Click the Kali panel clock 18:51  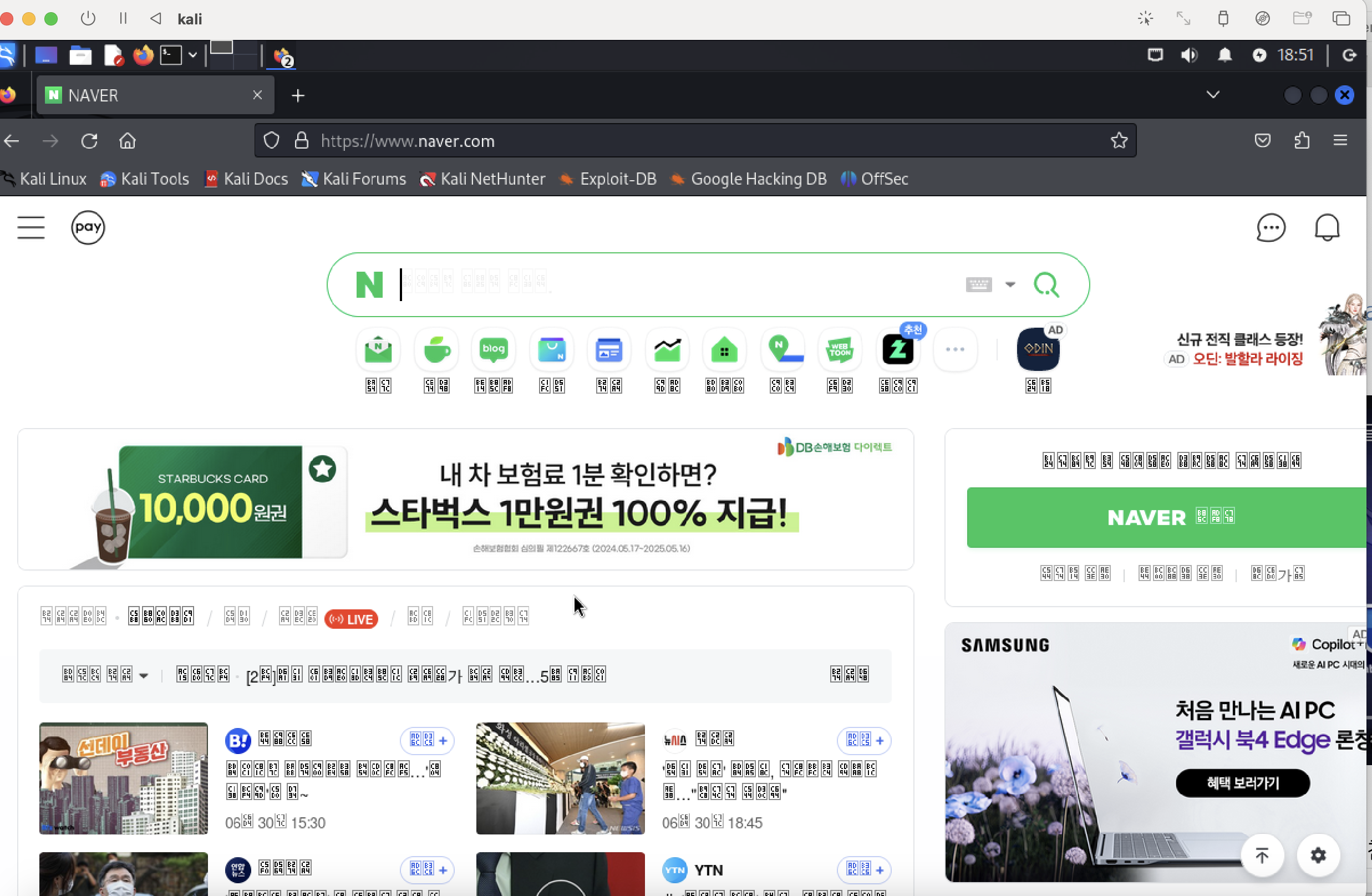click(x=1295, y=55)
